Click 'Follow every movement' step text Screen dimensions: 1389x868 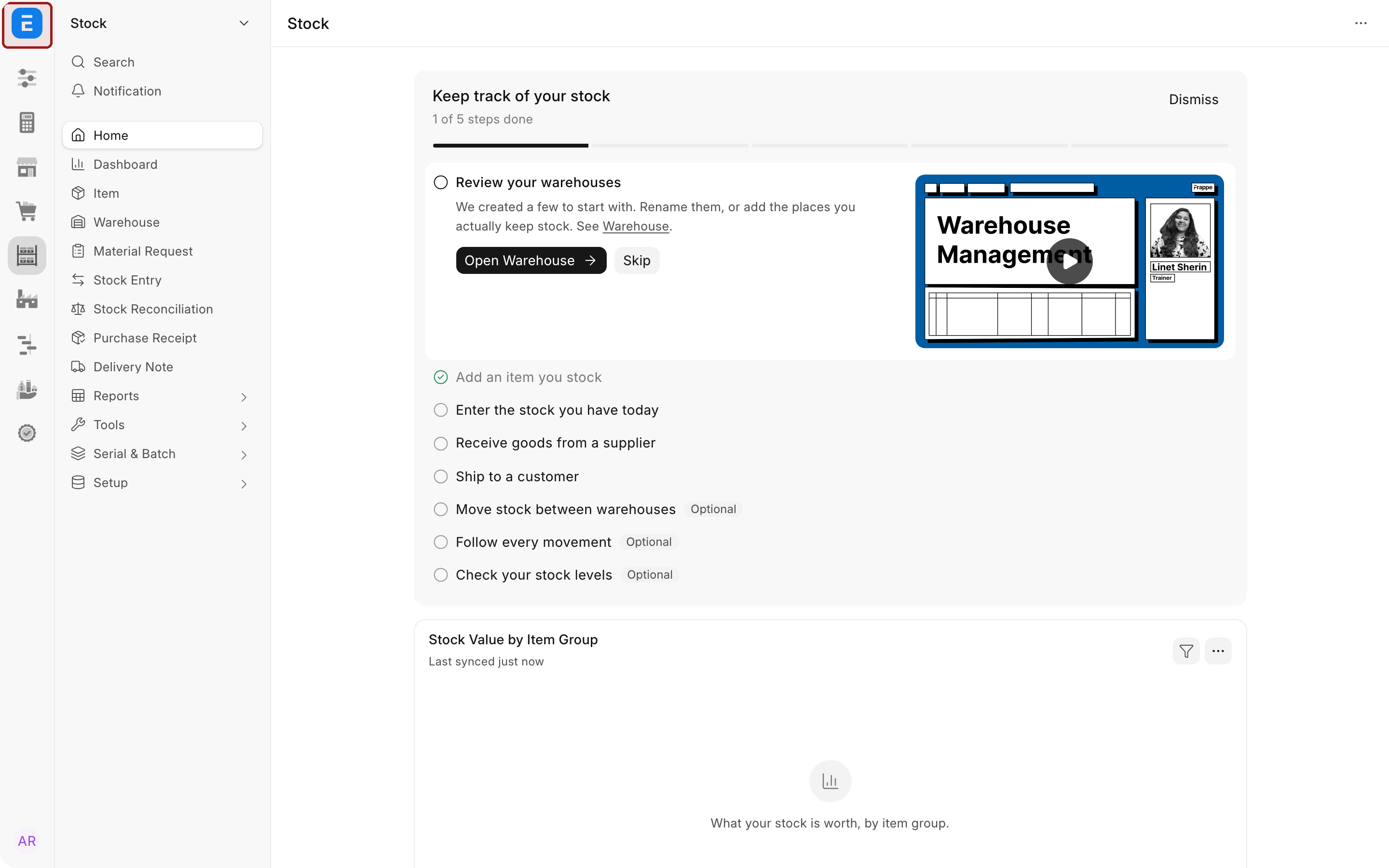[x=533, y=542]
